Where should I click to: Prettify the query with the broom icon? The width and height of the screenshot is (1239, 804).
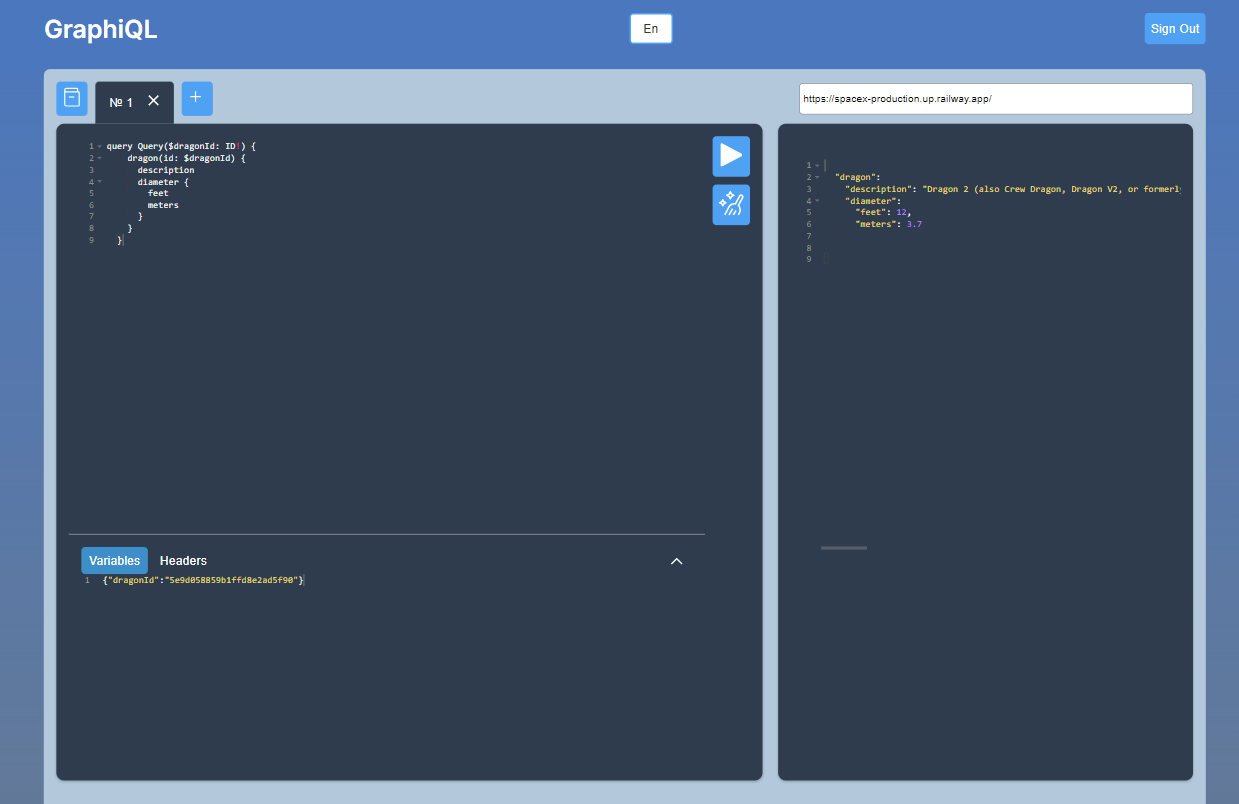pyautogui.click(x=731, y=205)
